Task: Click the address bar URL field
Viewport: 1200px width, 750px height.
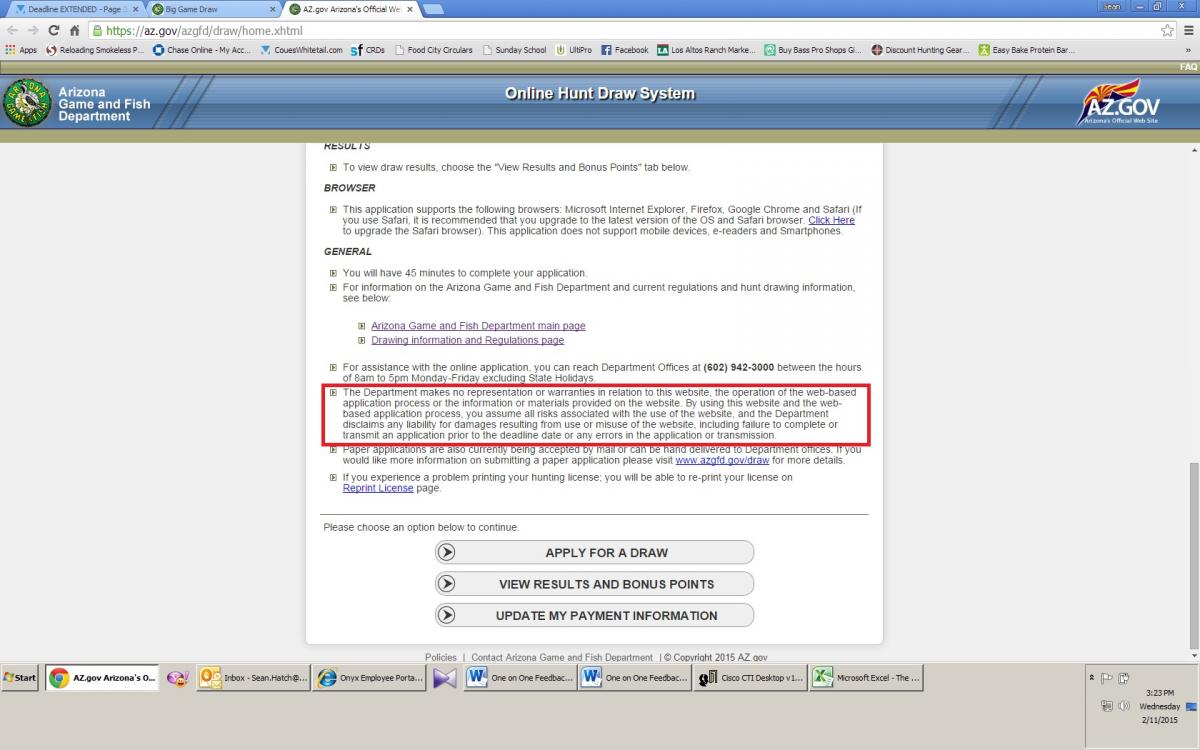Action: coord(620,30)
